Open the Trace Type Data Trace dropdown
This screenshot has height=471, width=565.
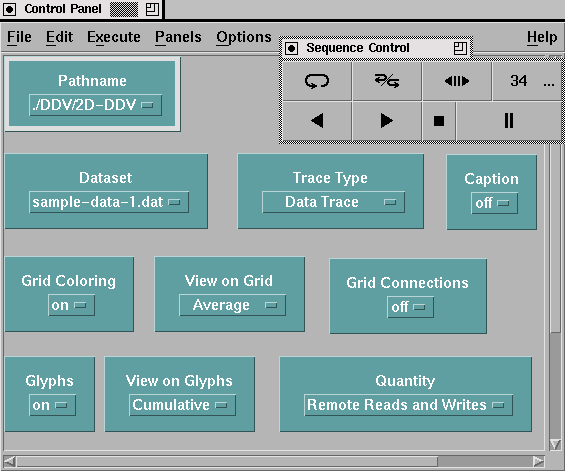tap(333, 202)
